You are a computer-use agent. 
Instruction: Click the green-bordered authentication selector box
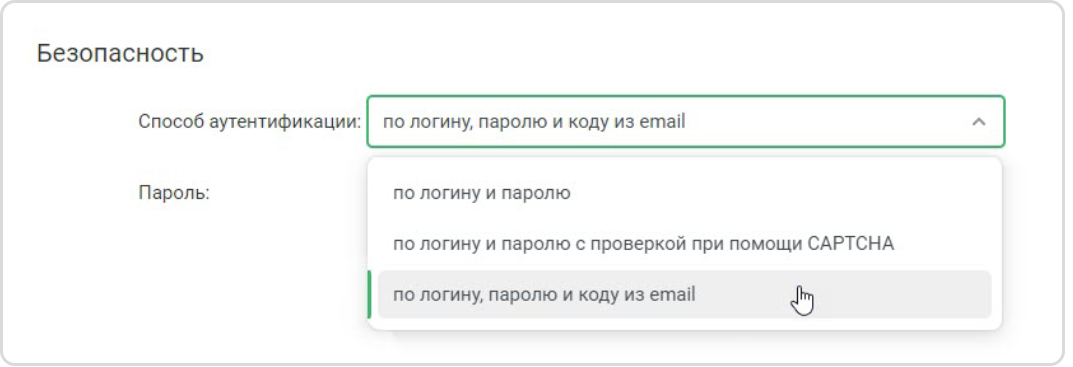click(686, 122)
